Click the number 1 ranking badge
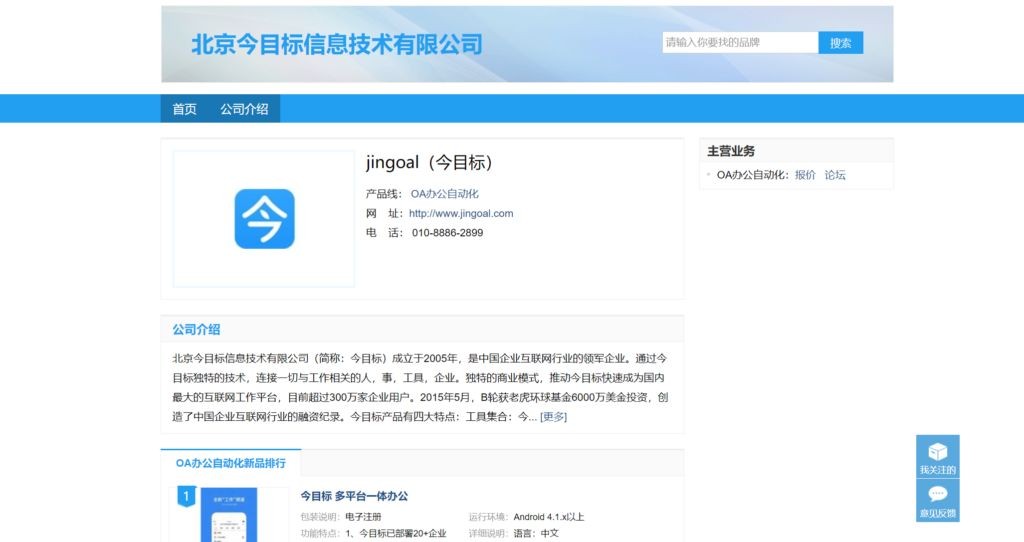 [x=185, y=496]
